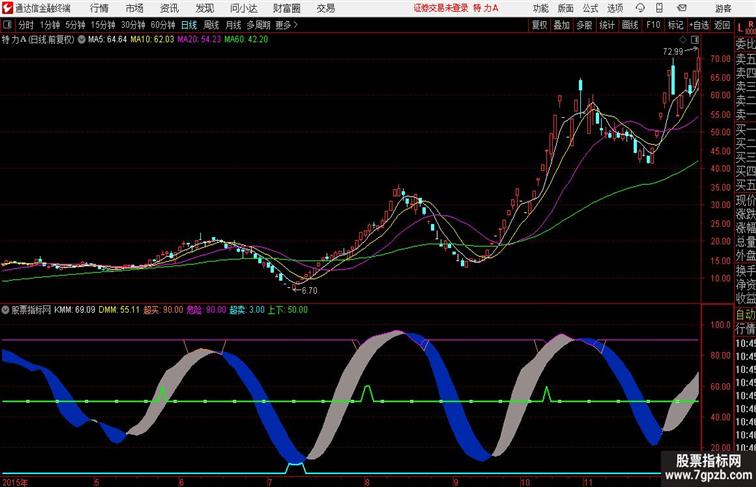The height and width of the screenshot is (487, 756).
Task: Switch to the 分时 period tab
Action: coord(26,25)
